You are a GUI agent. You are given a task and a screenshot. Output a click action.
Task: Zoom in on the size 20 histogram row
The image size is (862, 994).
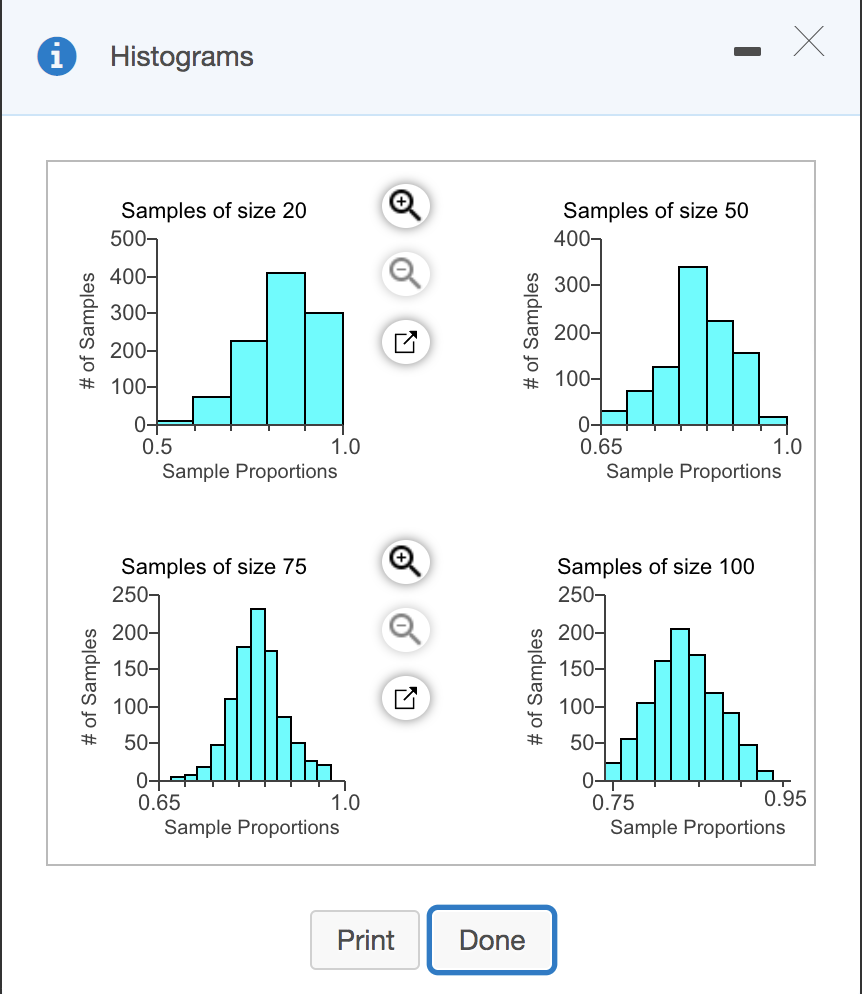[x=404, y=205]
